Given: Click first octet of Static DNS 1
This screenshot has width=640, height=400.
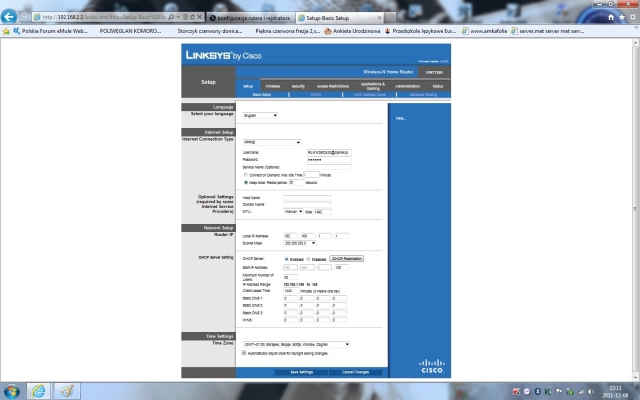Looking at the screenshot, I should click(290, 298).
